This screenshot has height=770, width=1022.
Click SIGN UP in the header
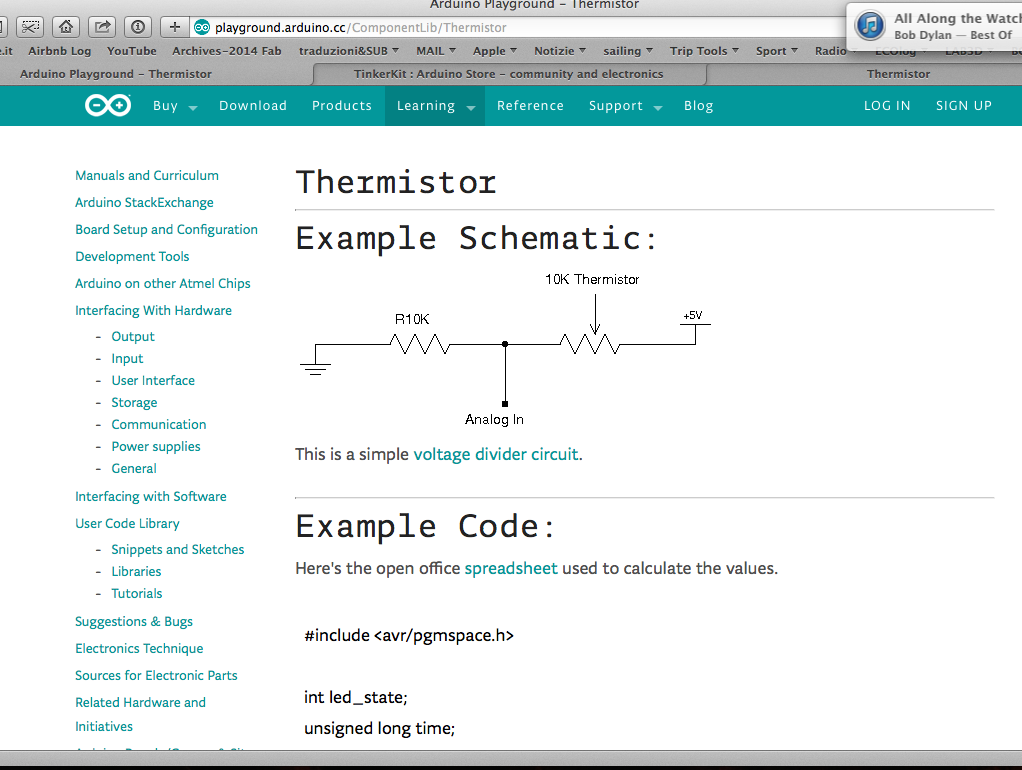pyautogui.click(x=963, y=106)
